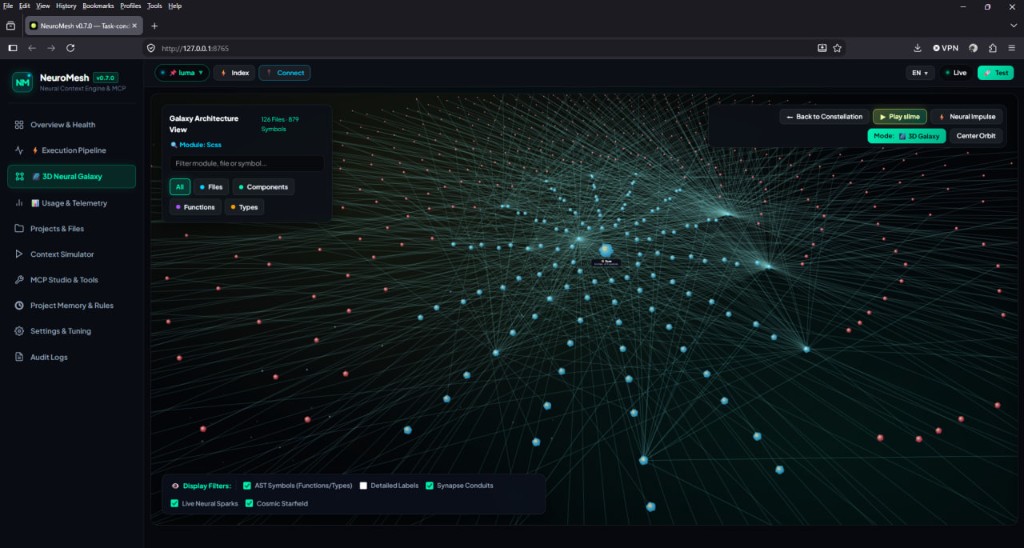Open the browser Tools menu
The height and width of the screenshot is (548, 1024).
(155, 6)
